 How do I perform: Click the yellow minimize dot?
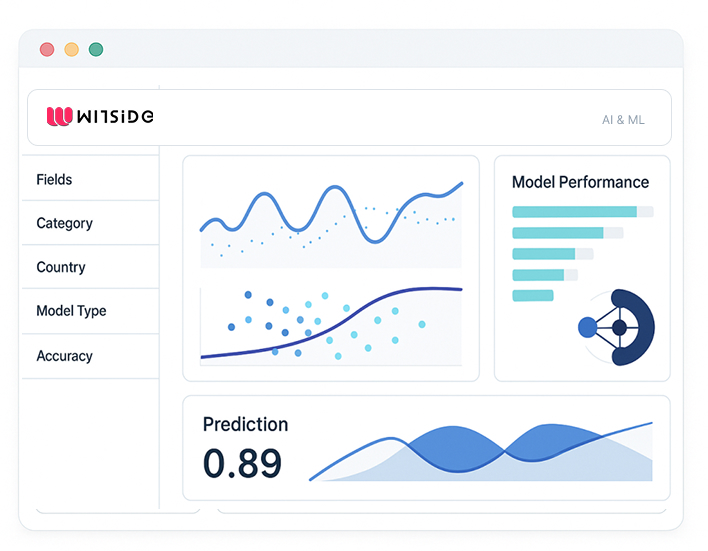[x=71, y=49]
